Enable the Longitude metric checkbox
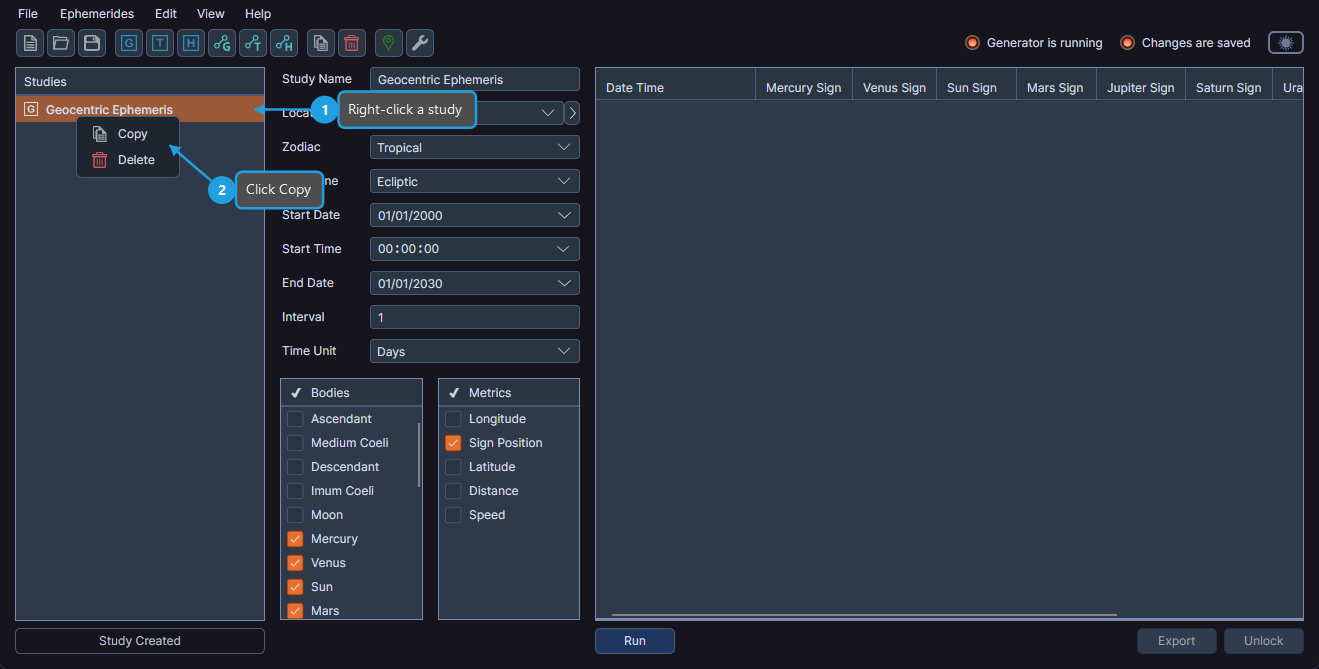Screen dimensions: 1319x669 coord(453,418)
